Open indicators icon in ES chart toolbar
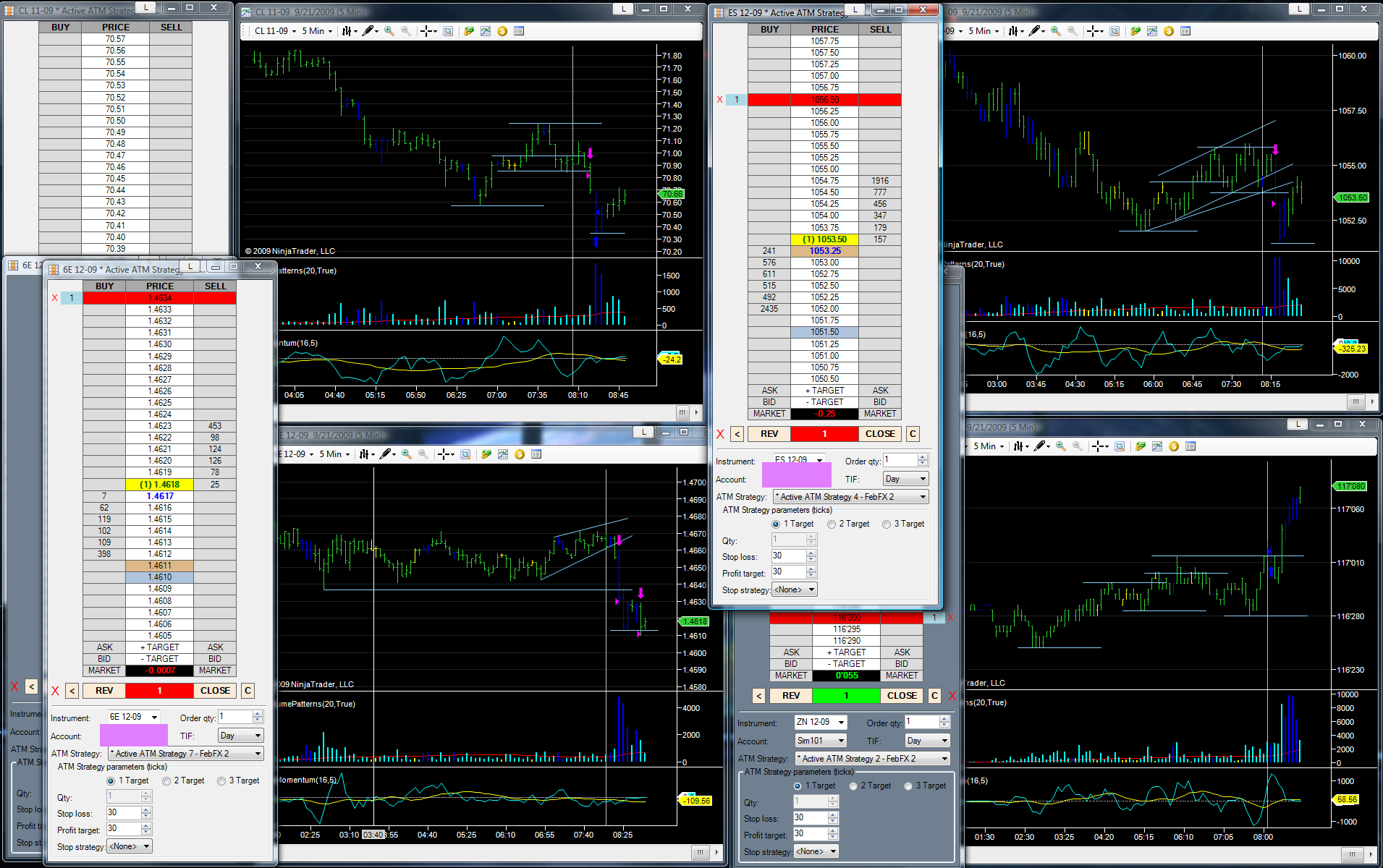This screenshot has width=1383, height=868. pos(1152,31)
